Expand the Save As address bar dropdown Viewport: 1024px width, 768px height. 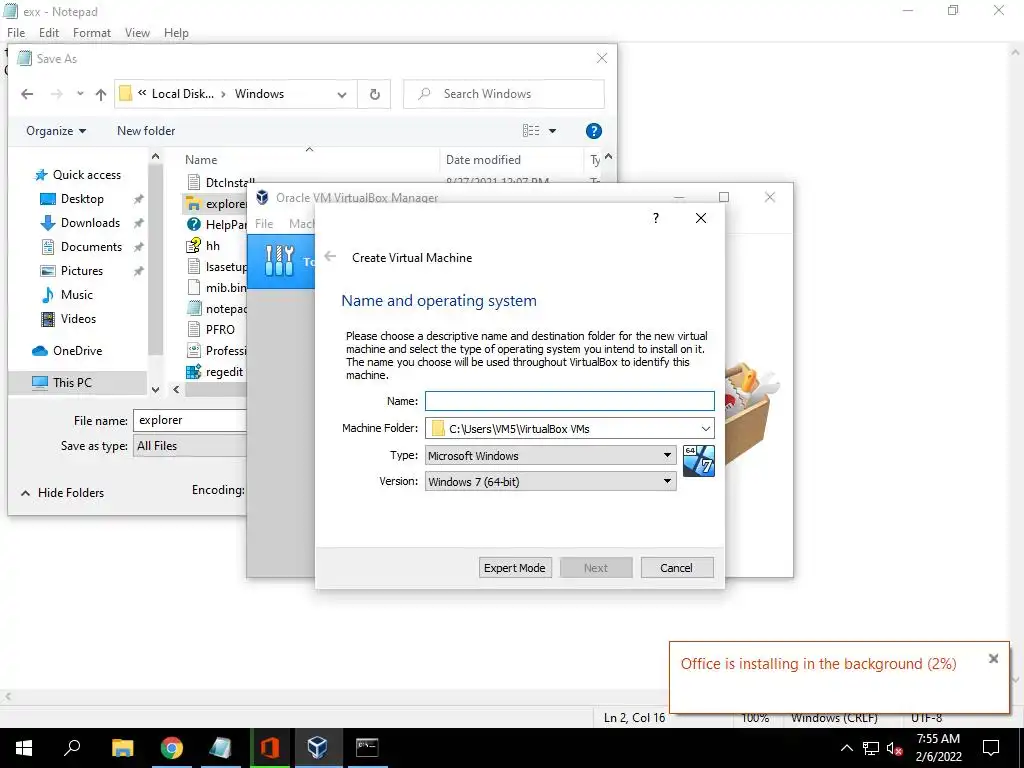(x=342, y=95)
